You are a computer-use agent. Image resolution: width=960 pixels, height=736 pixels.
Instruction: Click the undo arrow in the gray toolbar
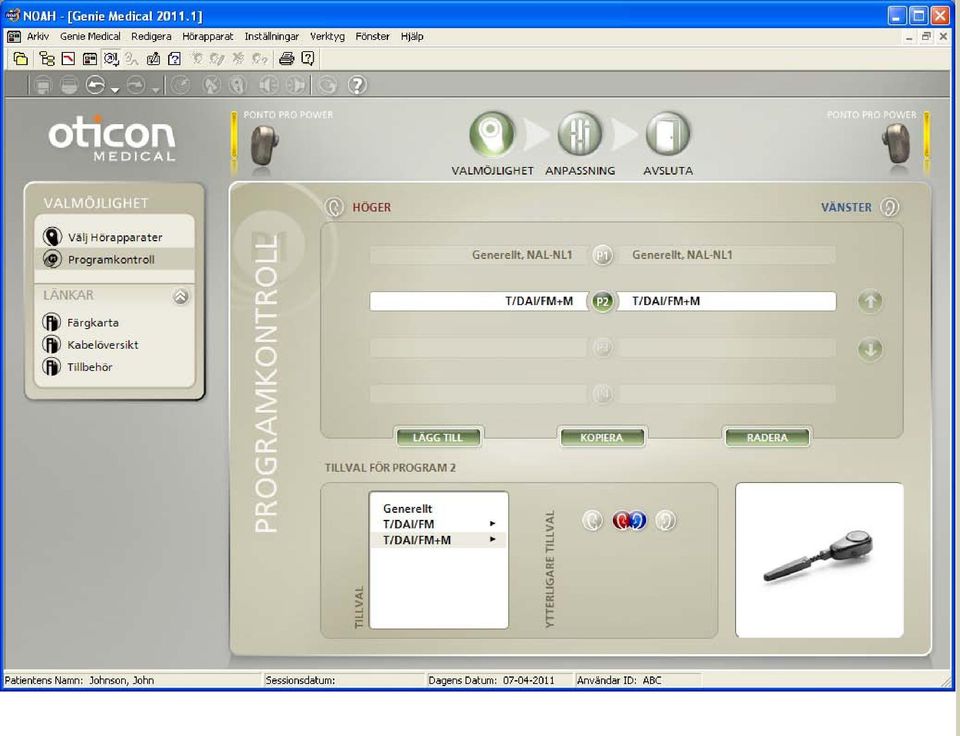(96, 85)
